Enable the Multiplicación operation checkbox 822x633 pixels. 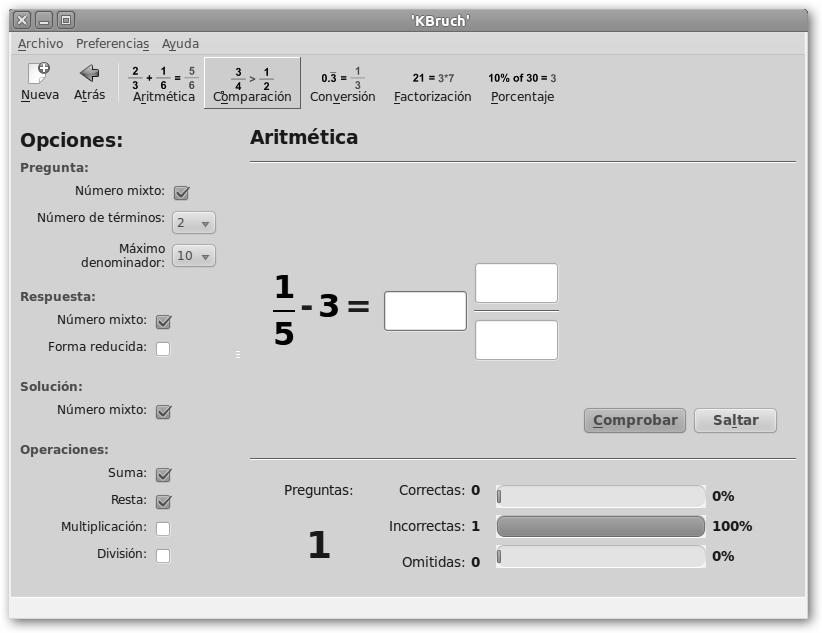(163, 528)
